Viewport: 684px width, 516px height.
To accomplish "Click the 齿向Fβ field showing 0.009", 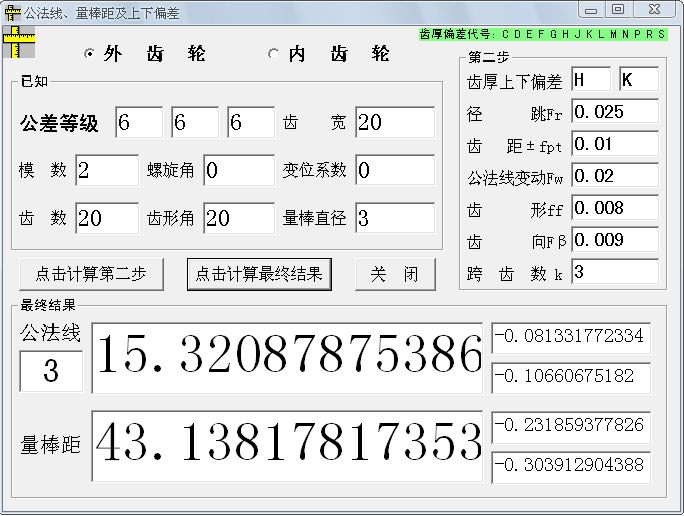I will 615,240.
